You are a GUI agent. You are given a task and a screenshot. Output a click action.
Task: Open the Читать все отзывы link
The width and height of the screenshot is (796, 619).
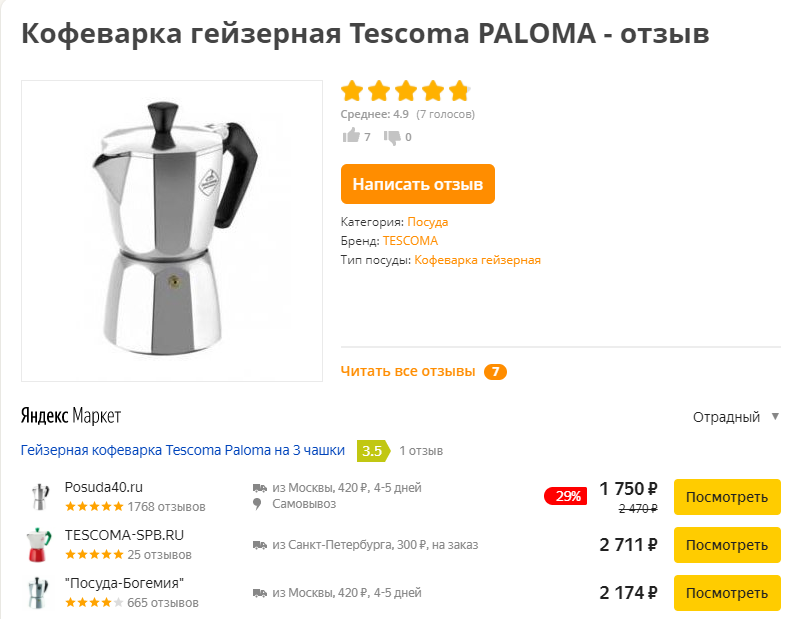click(x=408, y=371)
